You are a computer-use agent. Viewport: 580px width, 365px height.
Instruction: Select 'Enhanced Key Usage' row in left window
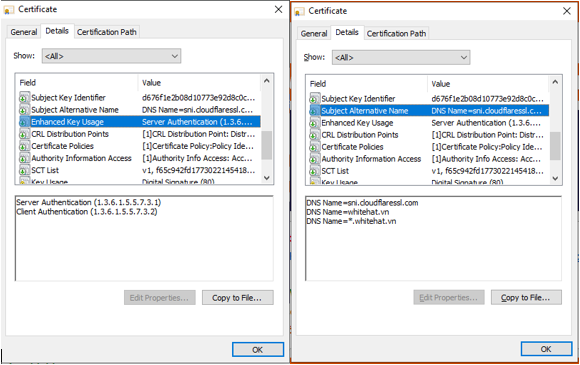[x=139, y=122]
